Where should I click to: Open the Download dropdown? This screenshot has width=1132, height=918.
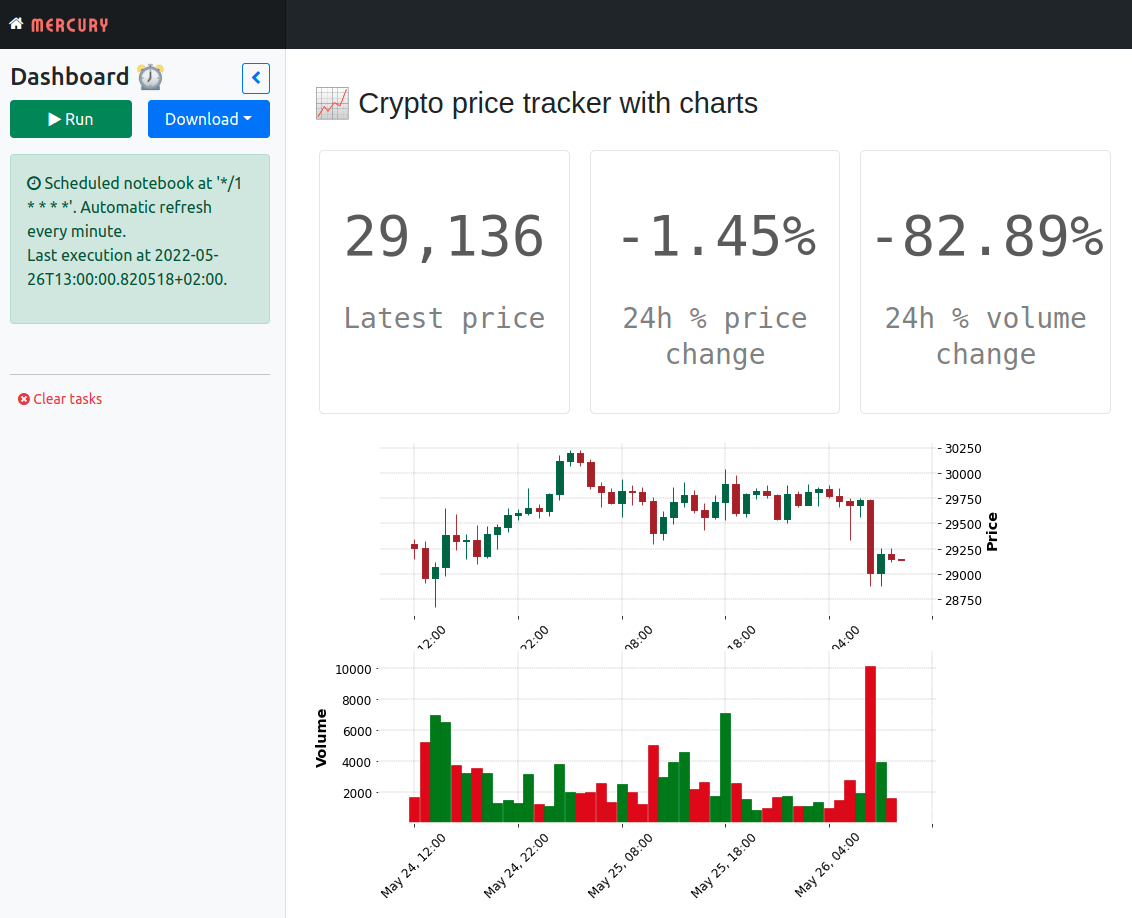(x=208, y=119)
